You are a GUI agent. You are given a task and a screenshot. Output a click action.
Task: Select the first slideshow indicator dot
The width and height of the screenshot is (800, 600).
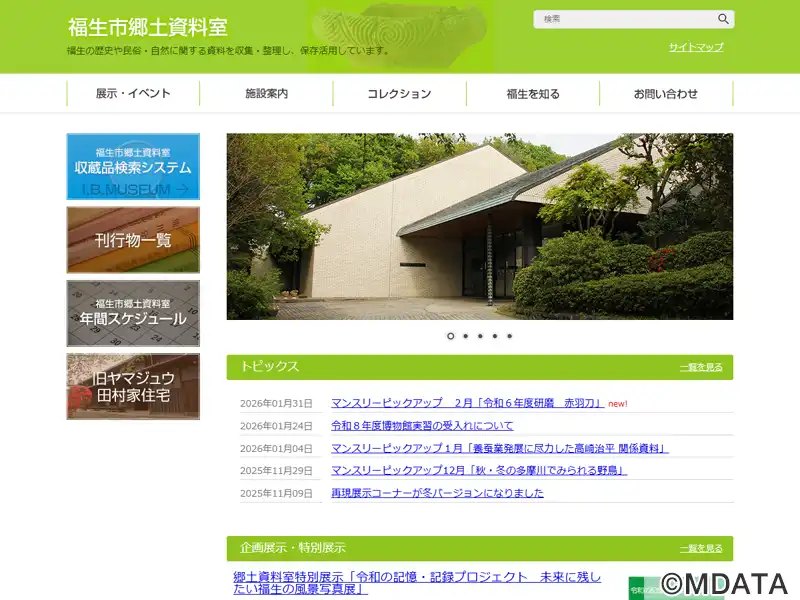click(451, 336)
